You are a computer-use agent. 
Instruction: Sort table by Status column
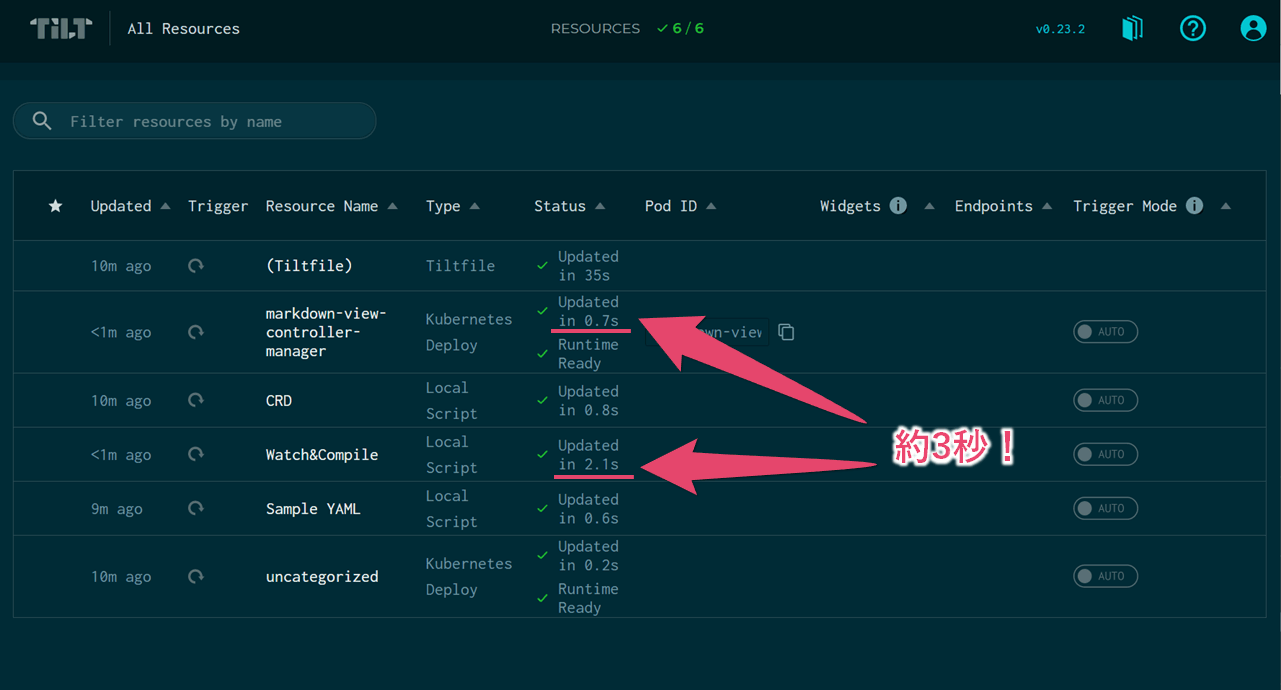pyautogui.click(x=569, y=206)
